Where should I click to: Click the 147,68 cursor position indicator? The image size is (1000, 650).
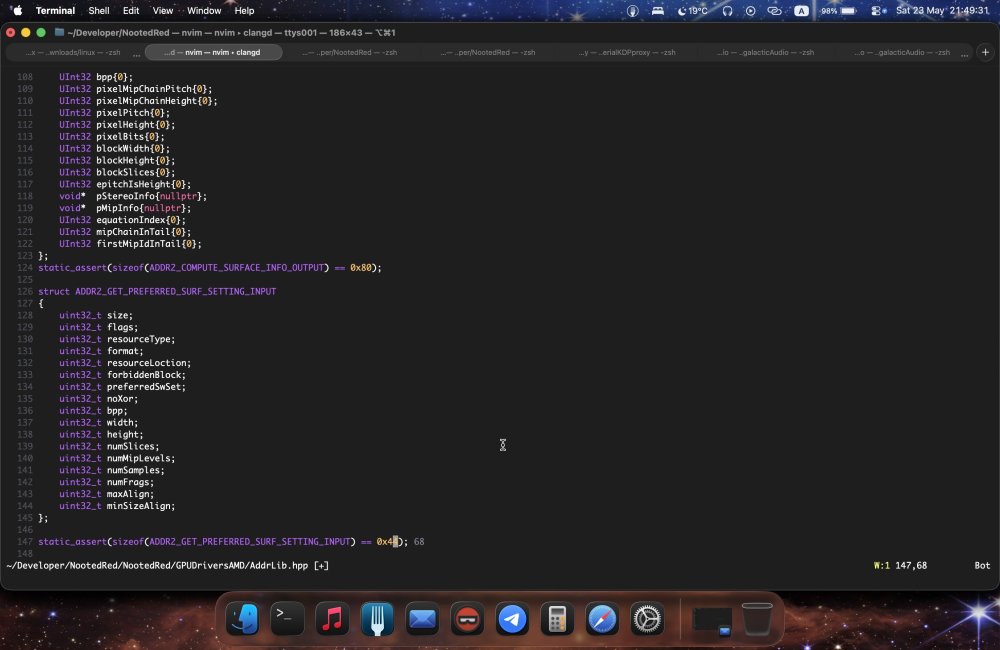click(911, 565)
